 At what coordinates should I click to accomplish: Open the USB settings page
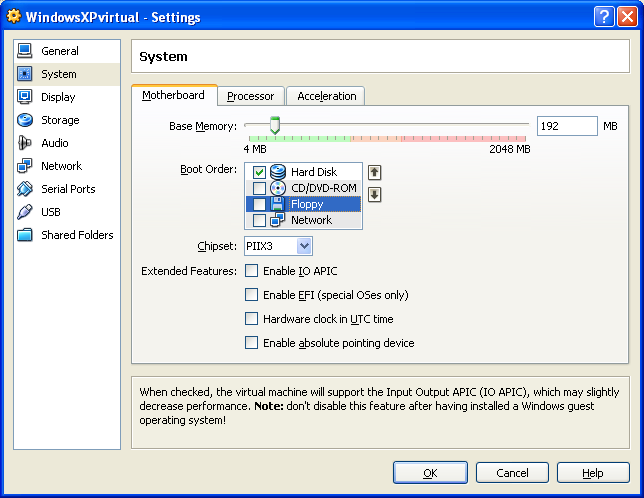pyautogui.click(x=67, y=212)
